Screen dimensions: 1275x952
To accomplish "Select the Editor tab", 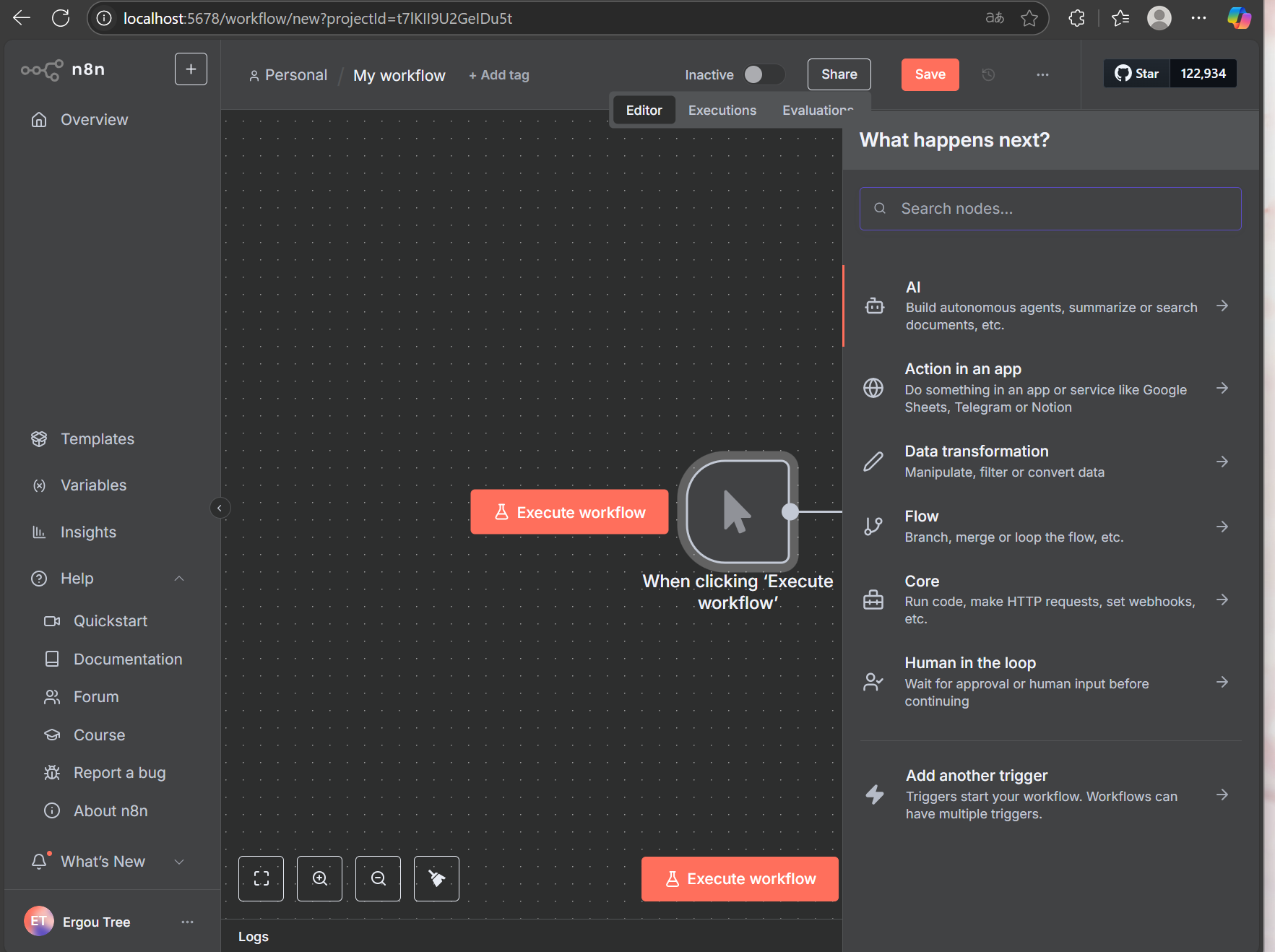I will click(x=644, y=111).
